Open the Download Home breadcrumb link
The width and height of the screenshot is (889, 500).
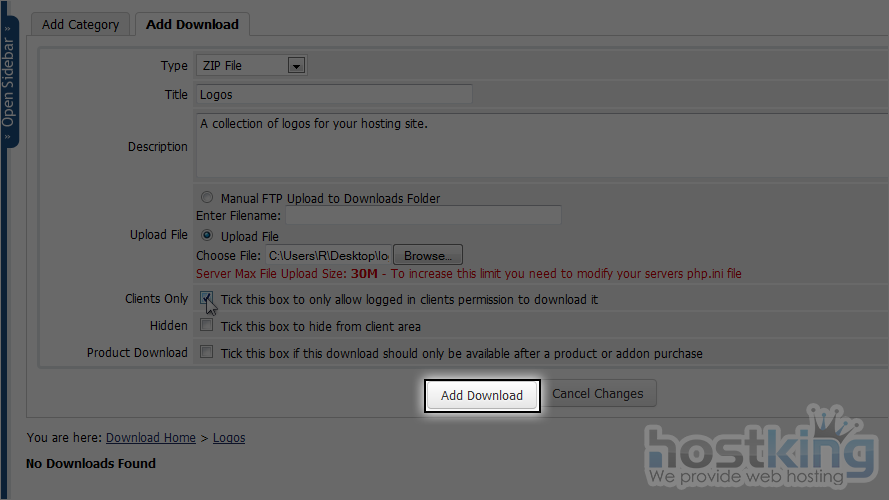[150, 438]
